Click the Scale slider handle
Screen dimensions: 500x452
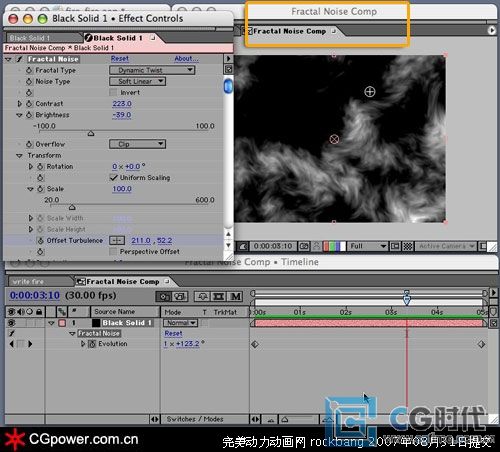pos(72,208)
